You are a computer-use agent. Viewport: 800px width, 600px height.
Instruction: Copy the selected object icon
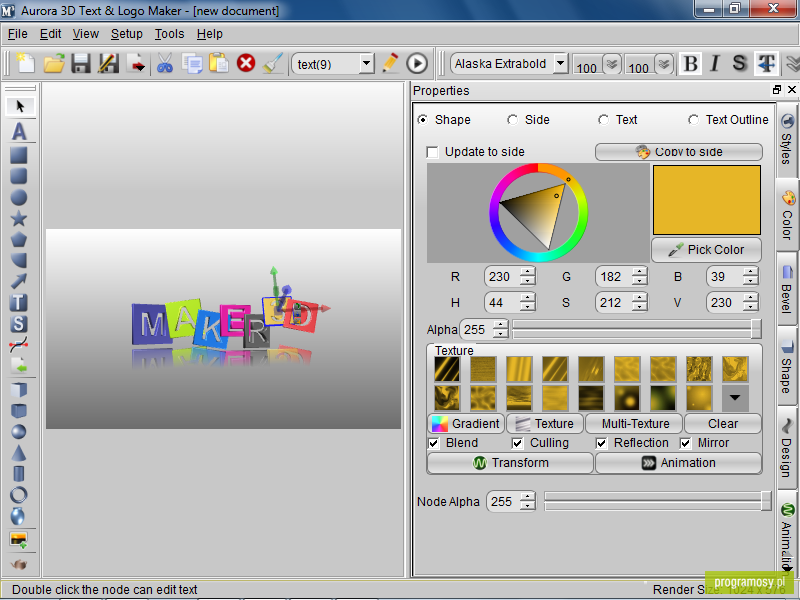[192, 64]
